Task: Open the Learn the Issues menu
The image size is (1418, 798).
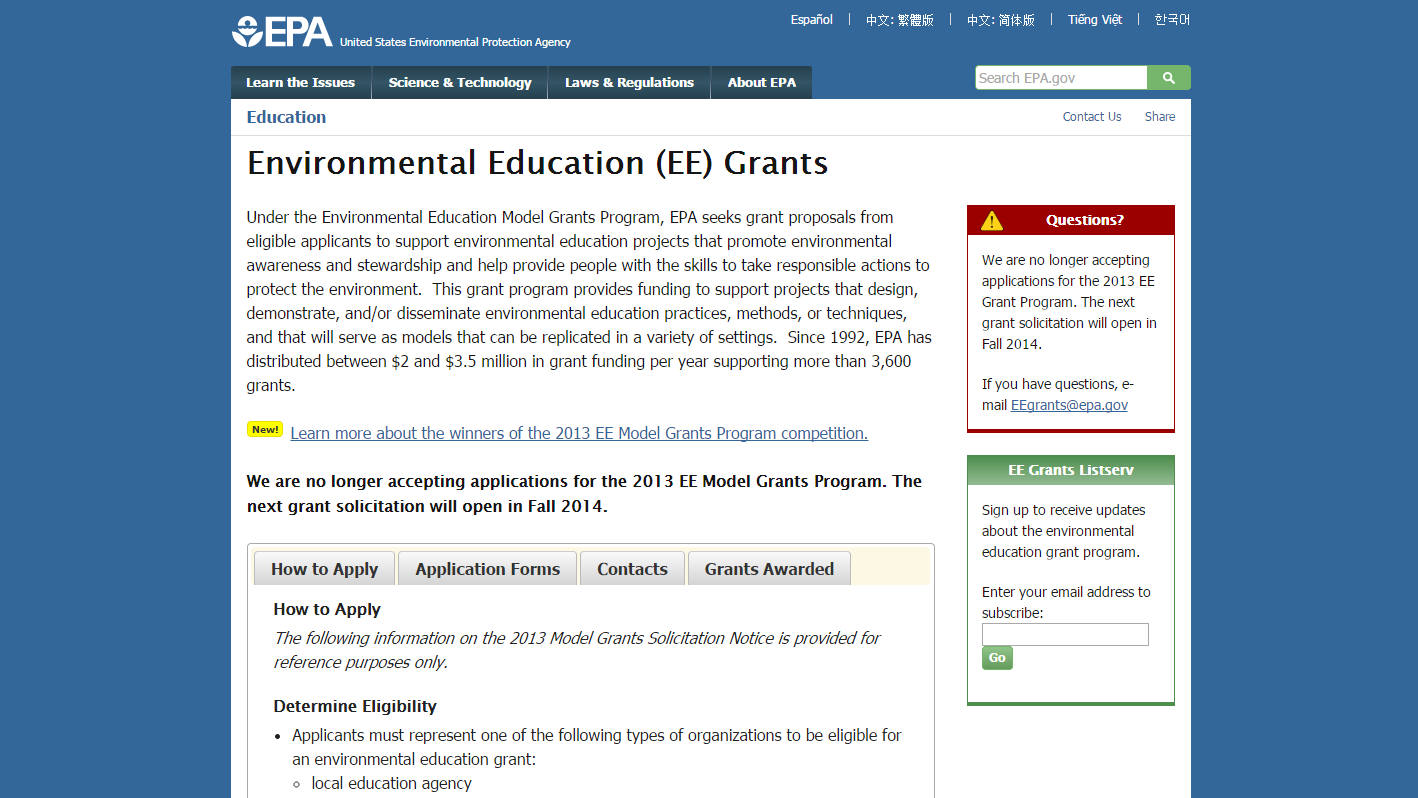Action: 301,83
